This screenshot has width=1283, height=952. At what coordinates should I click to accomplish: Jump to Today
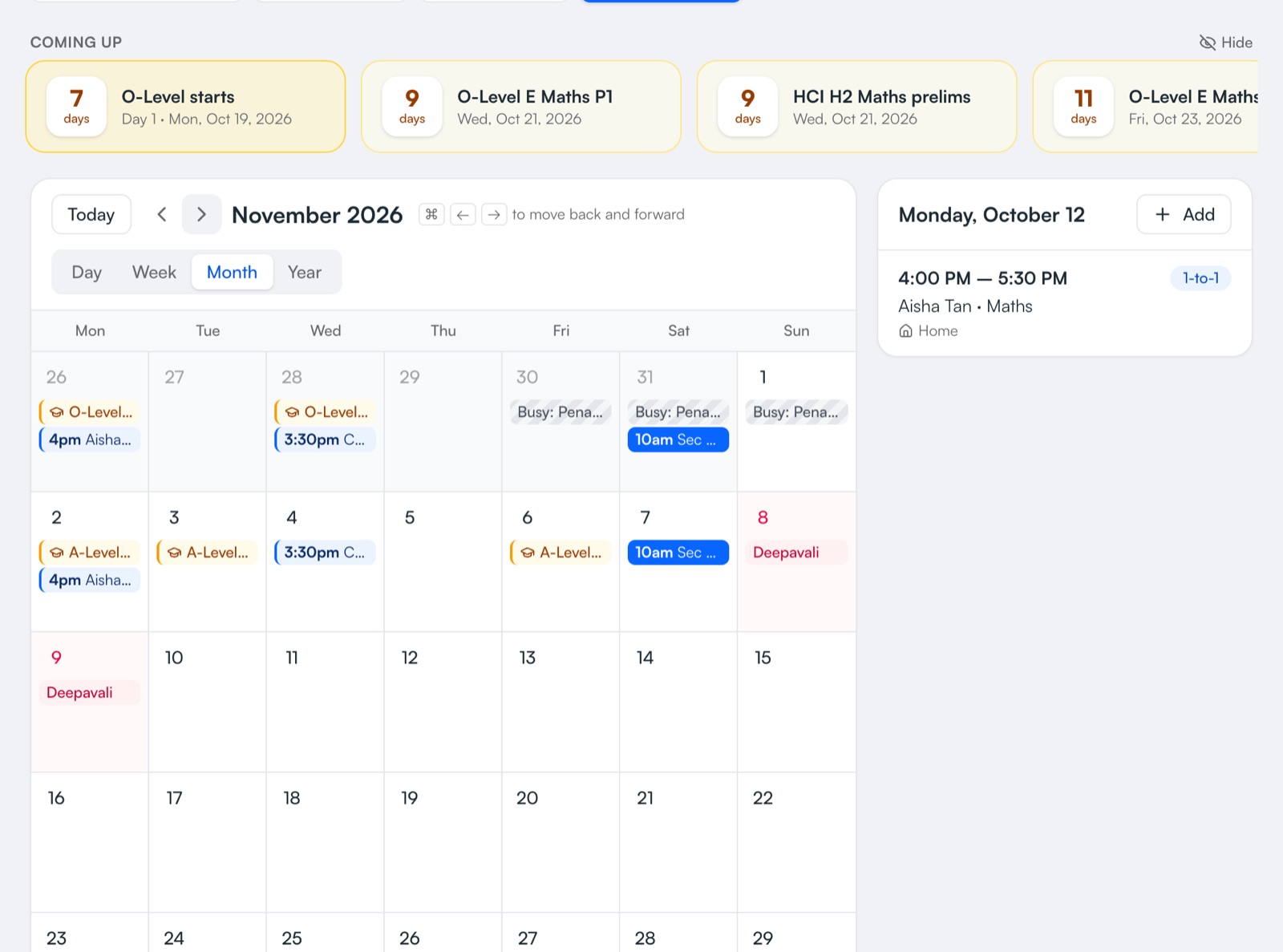(91, 214)
